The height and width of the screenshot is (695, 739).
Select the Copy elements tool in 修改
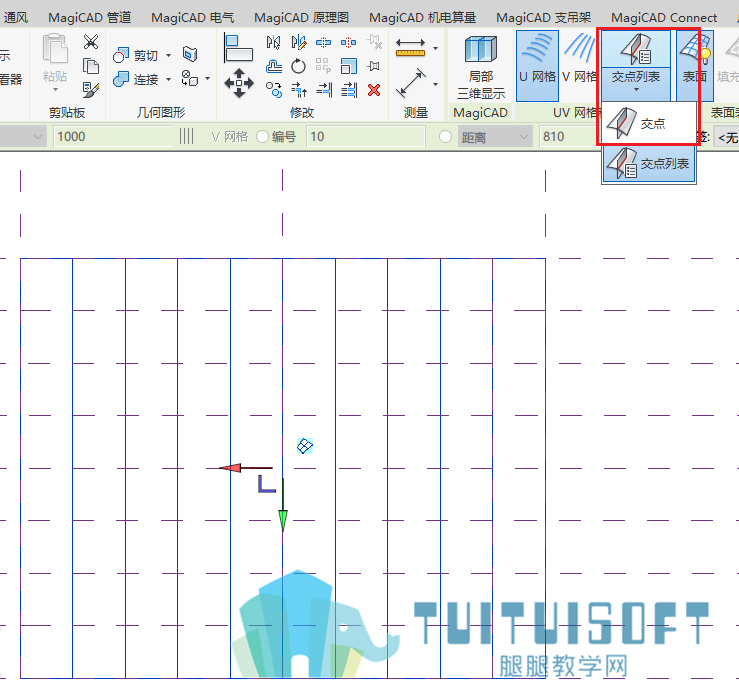pos(273,90)
